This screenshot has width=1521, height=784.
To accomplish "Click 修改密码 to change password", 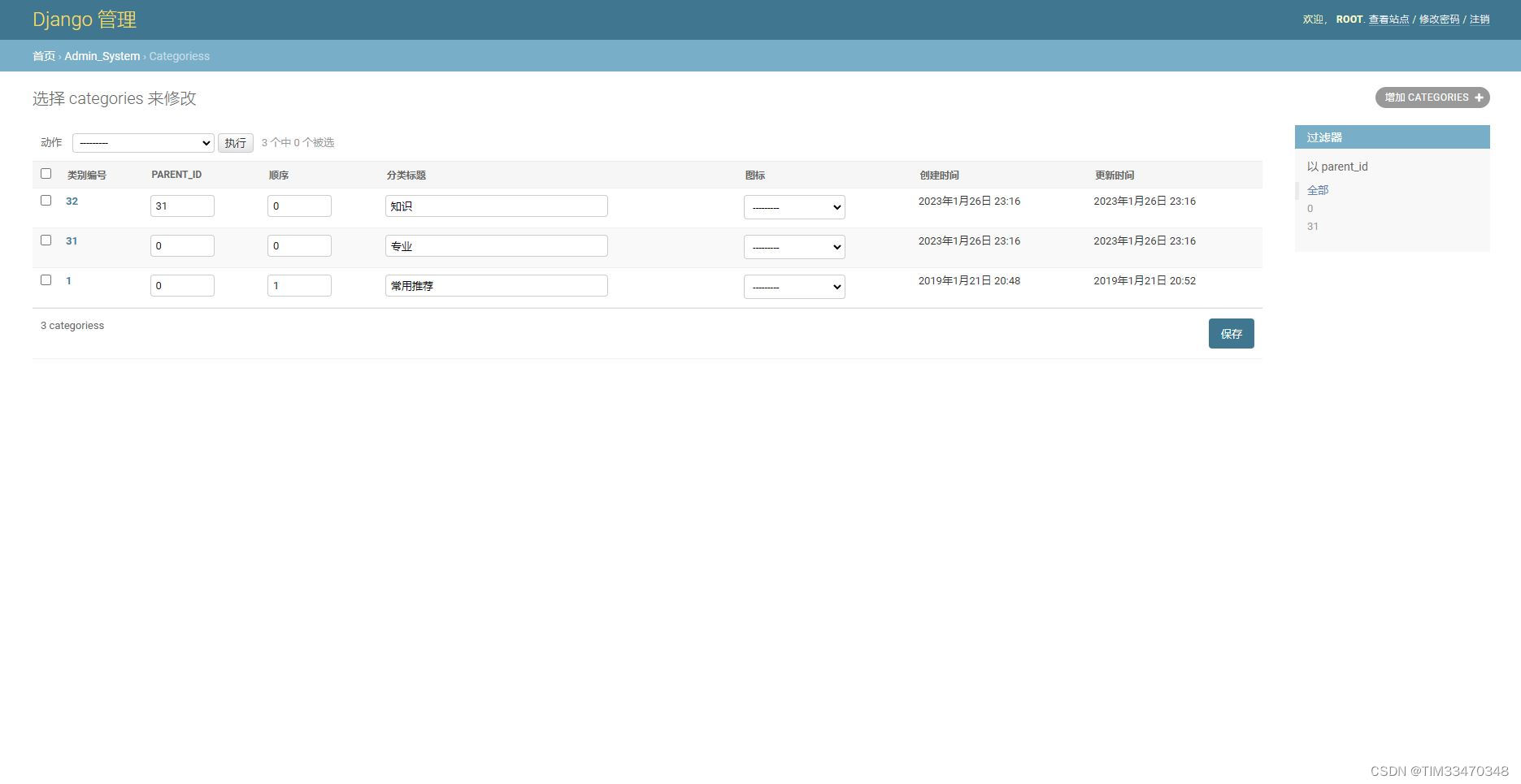I will click(x=1440, y=19).
